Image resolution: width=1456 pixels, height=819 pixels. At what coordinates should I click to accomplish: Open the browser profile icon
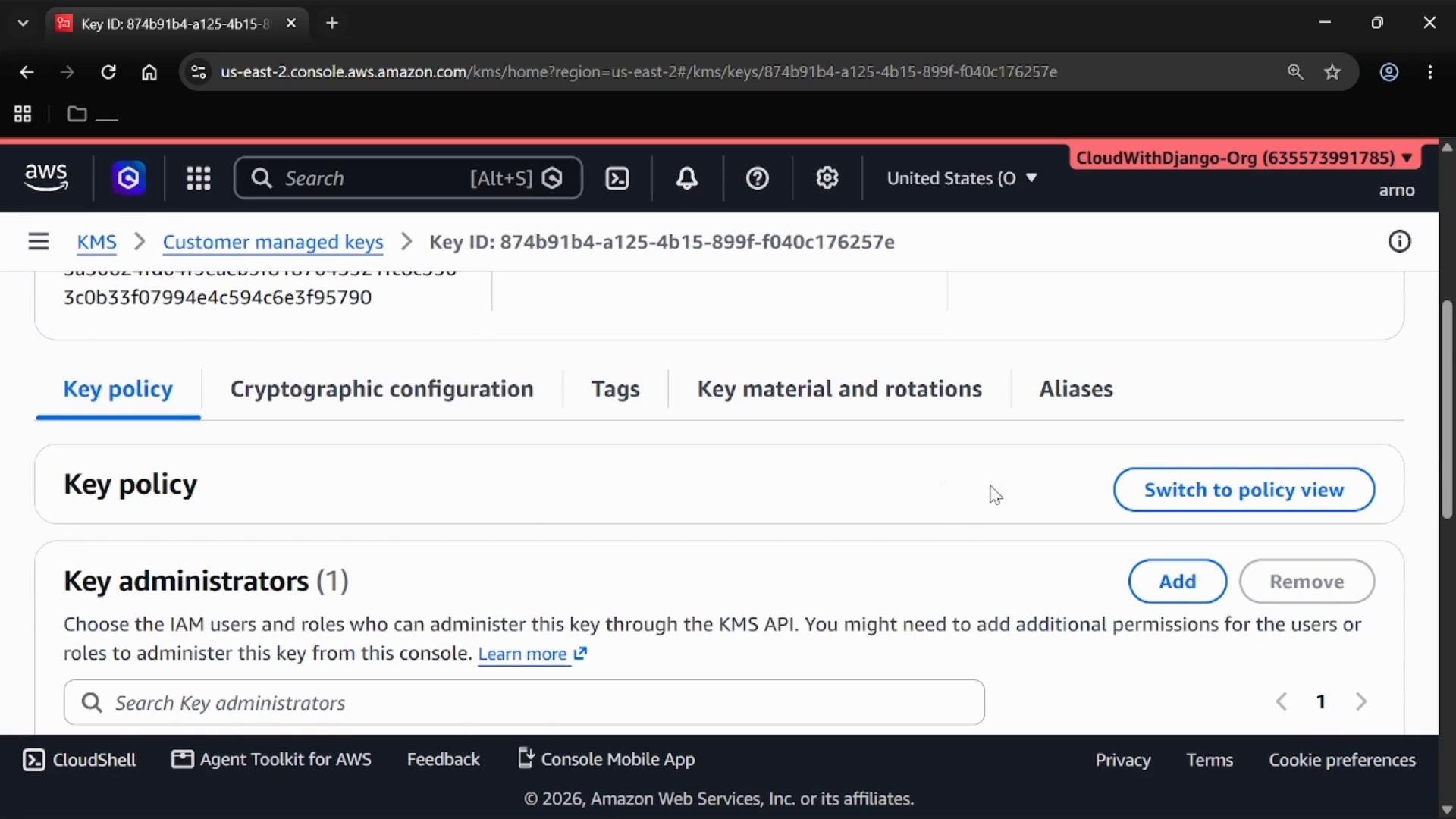[x=1389, y=72]
